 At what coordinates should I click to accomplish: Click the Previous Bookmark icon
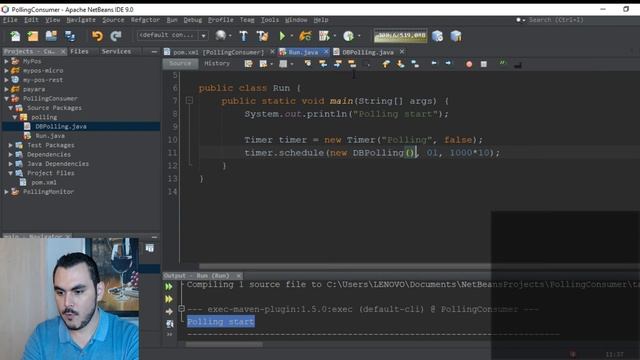(x=386, y=64)
